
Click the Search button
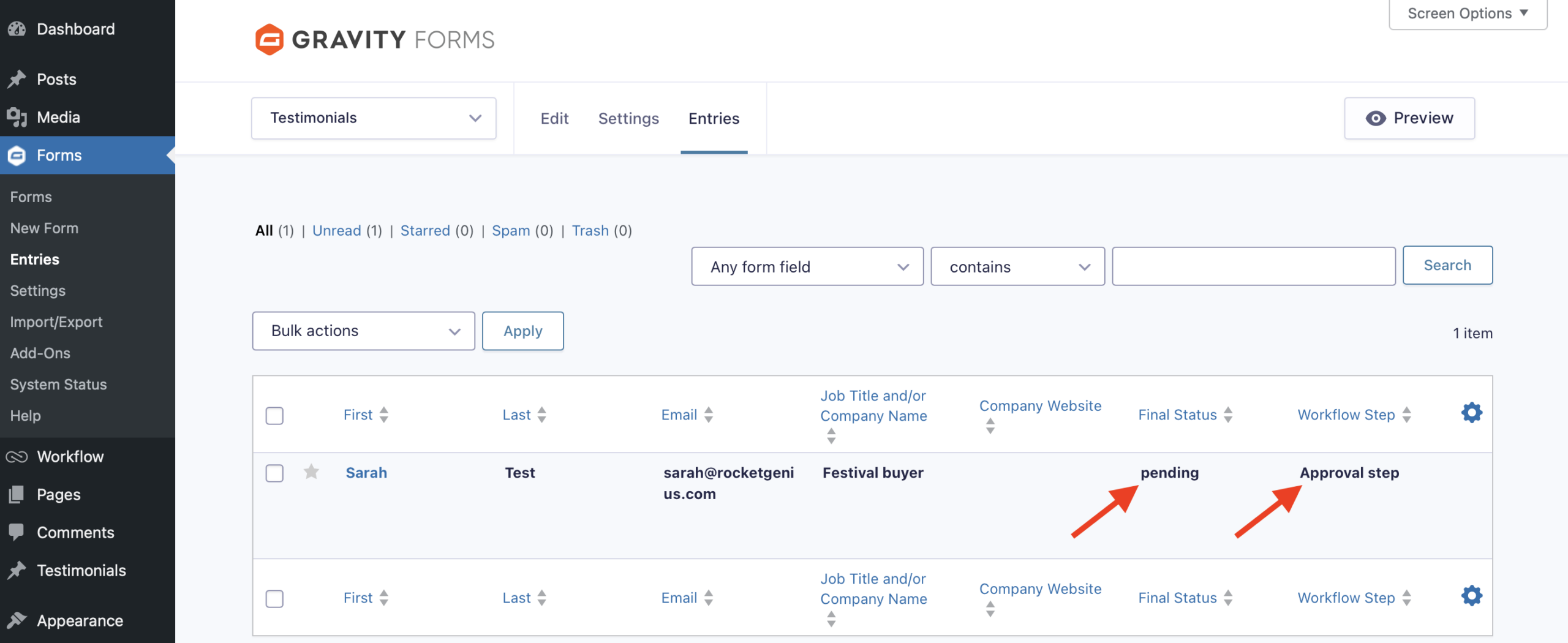(x=1447, y=265)
